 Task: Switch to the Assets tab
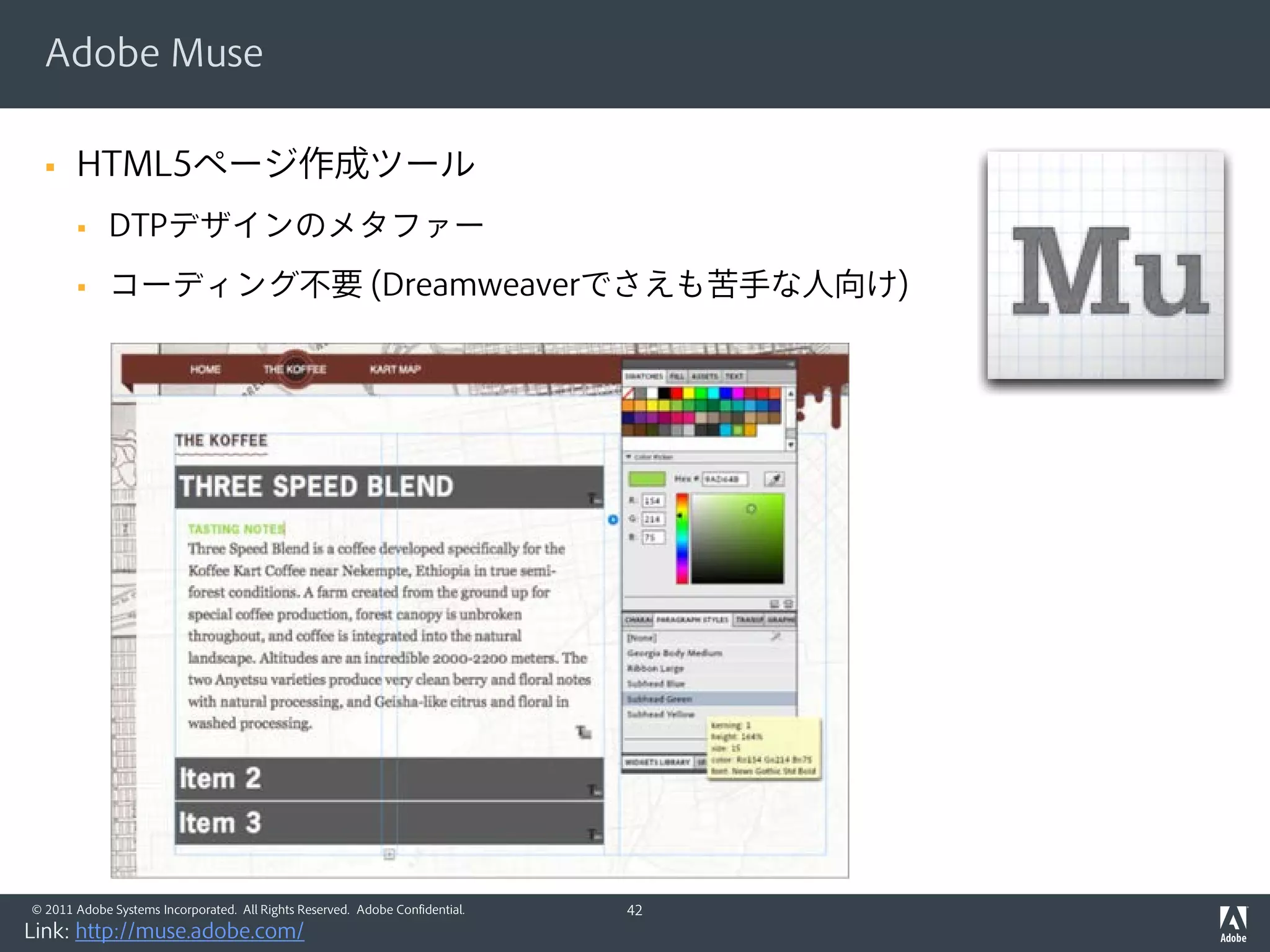(x=704, y=376)
